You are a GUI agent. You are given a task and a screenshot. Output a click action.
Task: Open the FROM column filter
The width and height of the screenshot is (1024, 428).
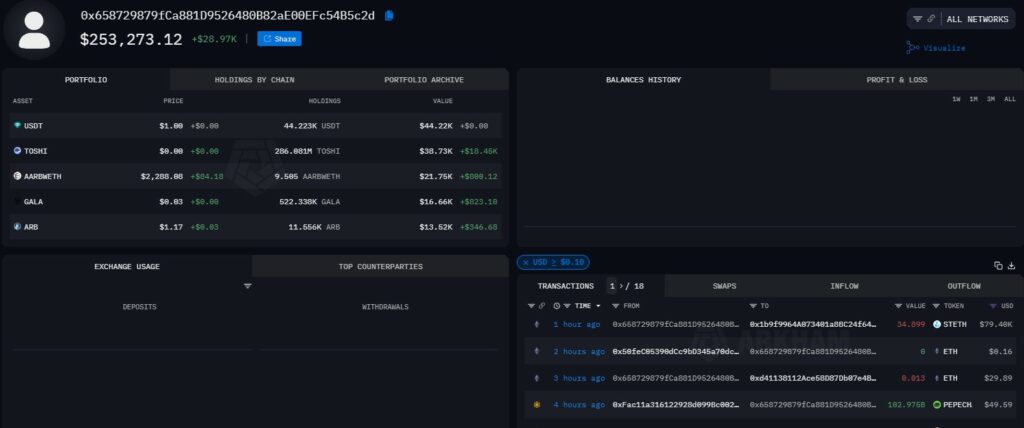point(615,306)
